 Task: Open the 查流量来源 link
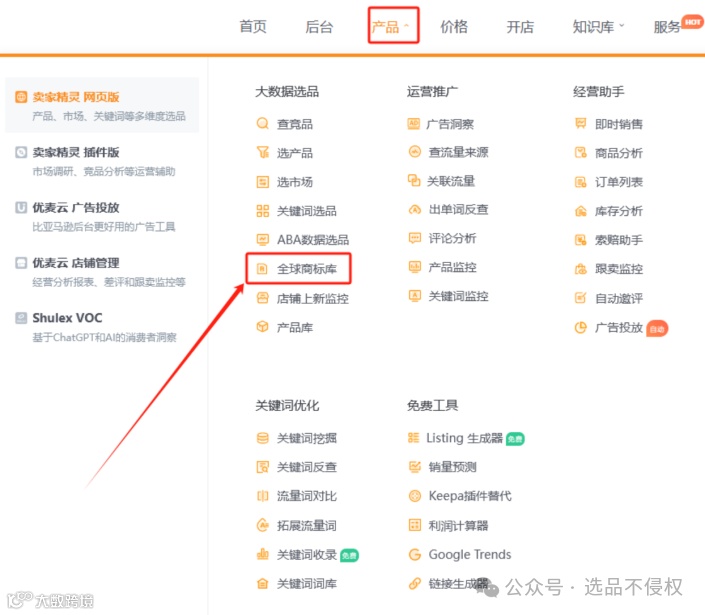pyautogui.click(x=458, y=152)
